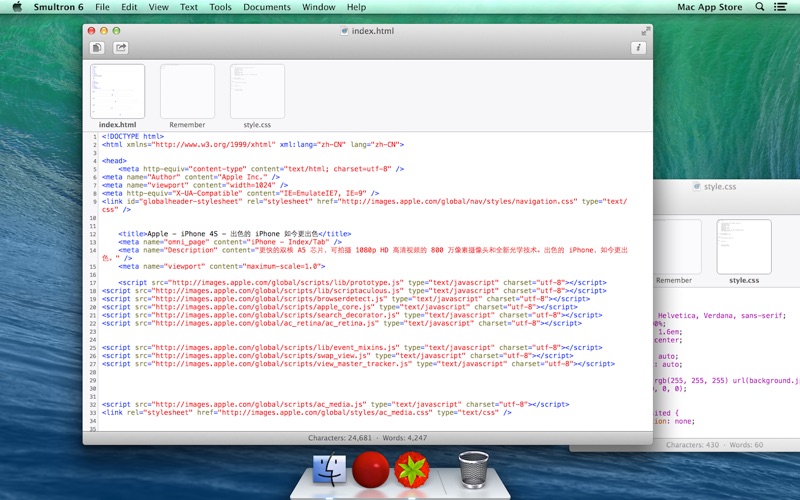
Task: Click the omni_page meta line
Action: tap(230, 242)
